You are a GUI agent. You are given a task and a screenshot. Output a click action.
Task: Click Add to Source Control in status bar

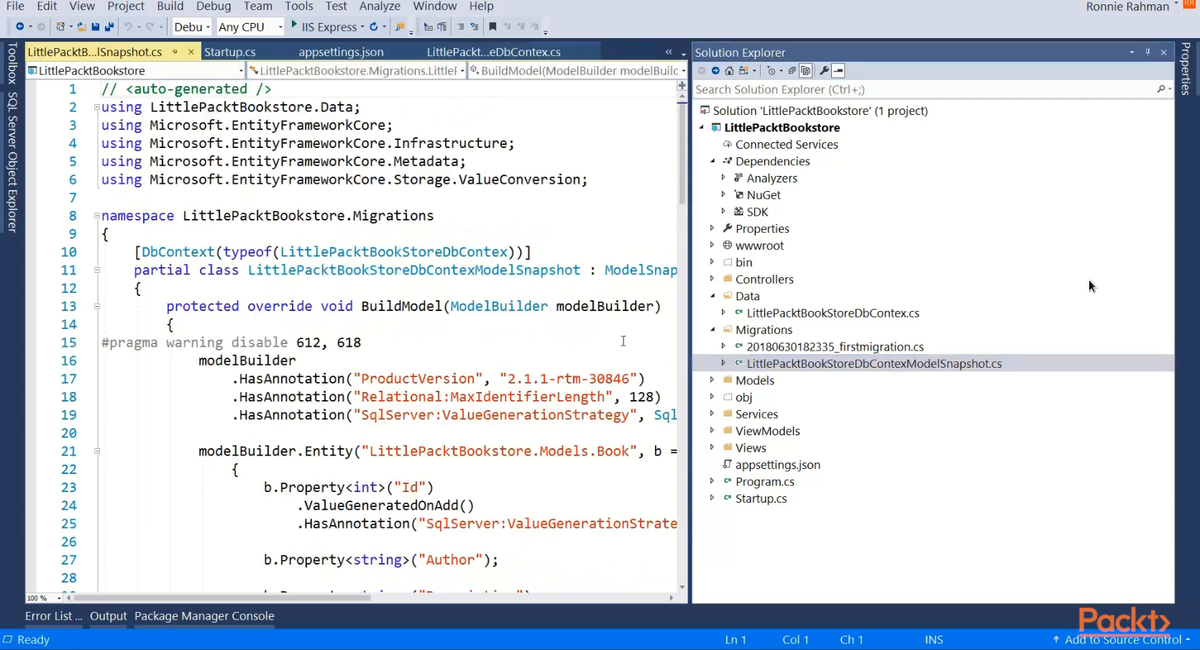[x=1121, y=639]
